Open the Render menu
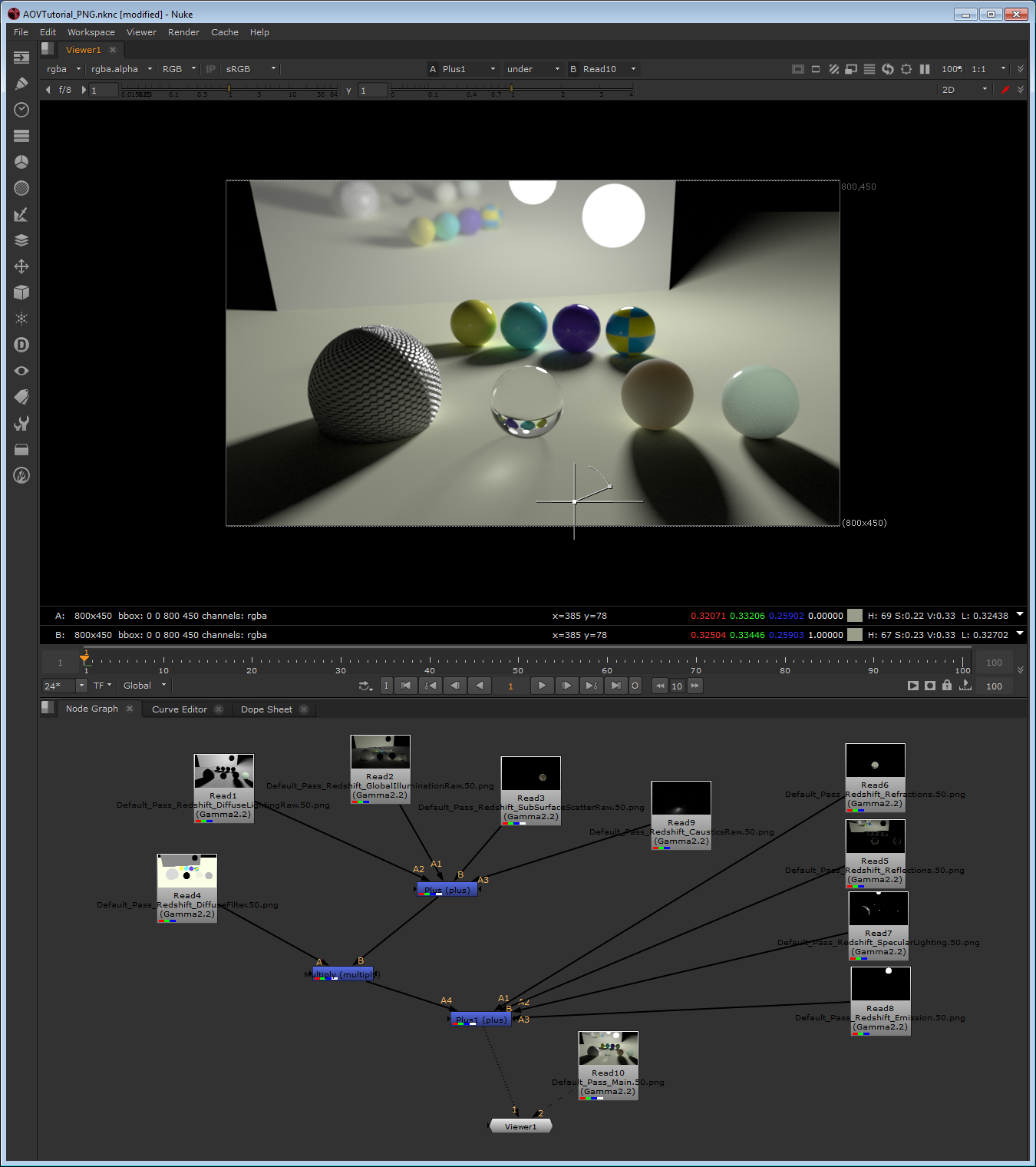1036x1167 pixels. 183,32
